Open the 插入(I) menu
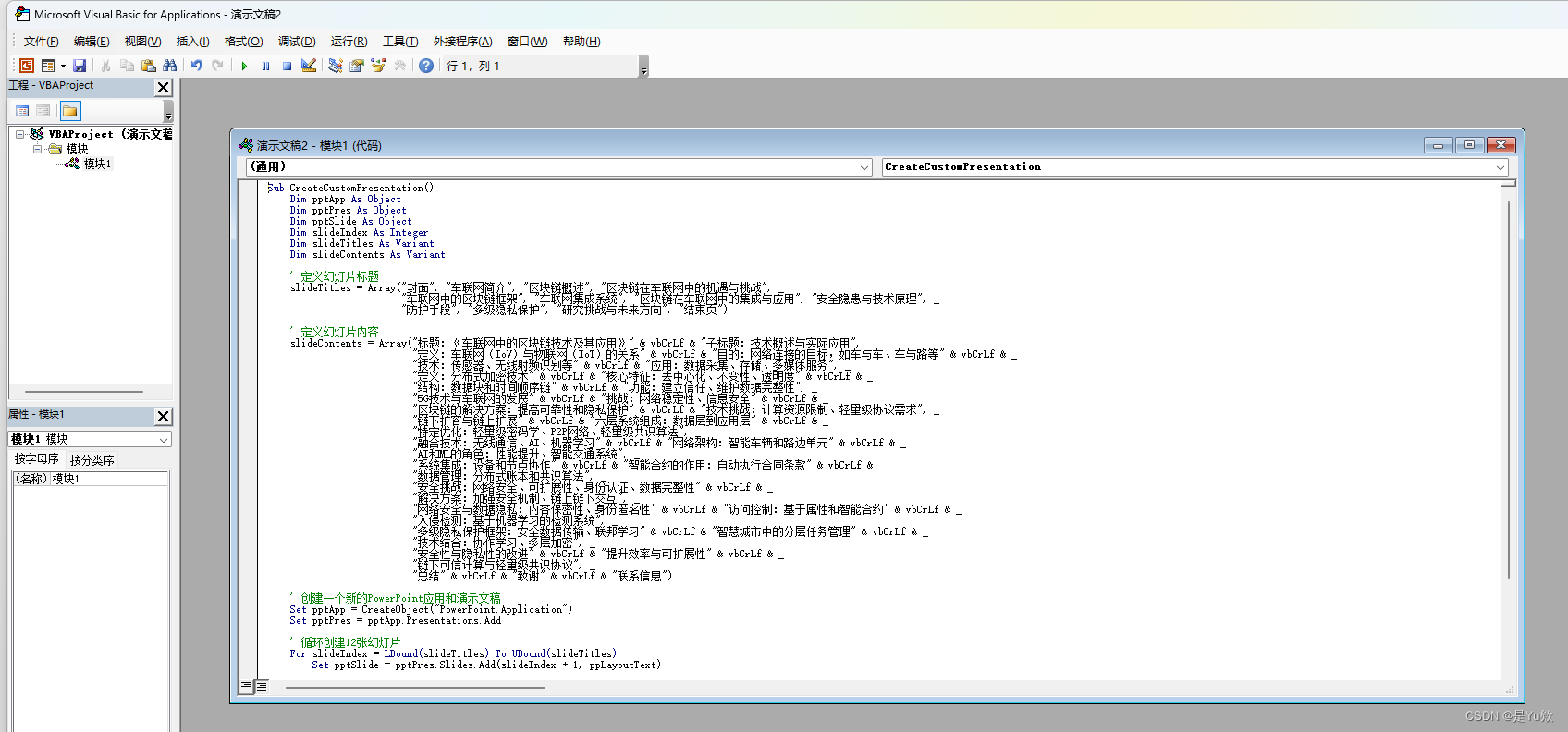The height and width of the screenshot is (732, 1568). [x=192, y=42]
